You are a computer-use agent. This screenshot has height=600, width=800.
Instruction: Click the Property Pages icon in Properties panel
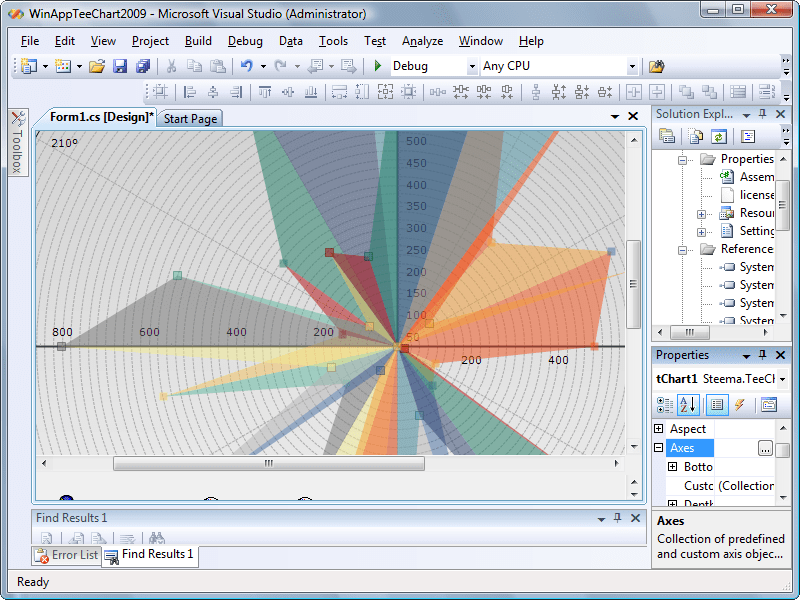coord(768,403)
